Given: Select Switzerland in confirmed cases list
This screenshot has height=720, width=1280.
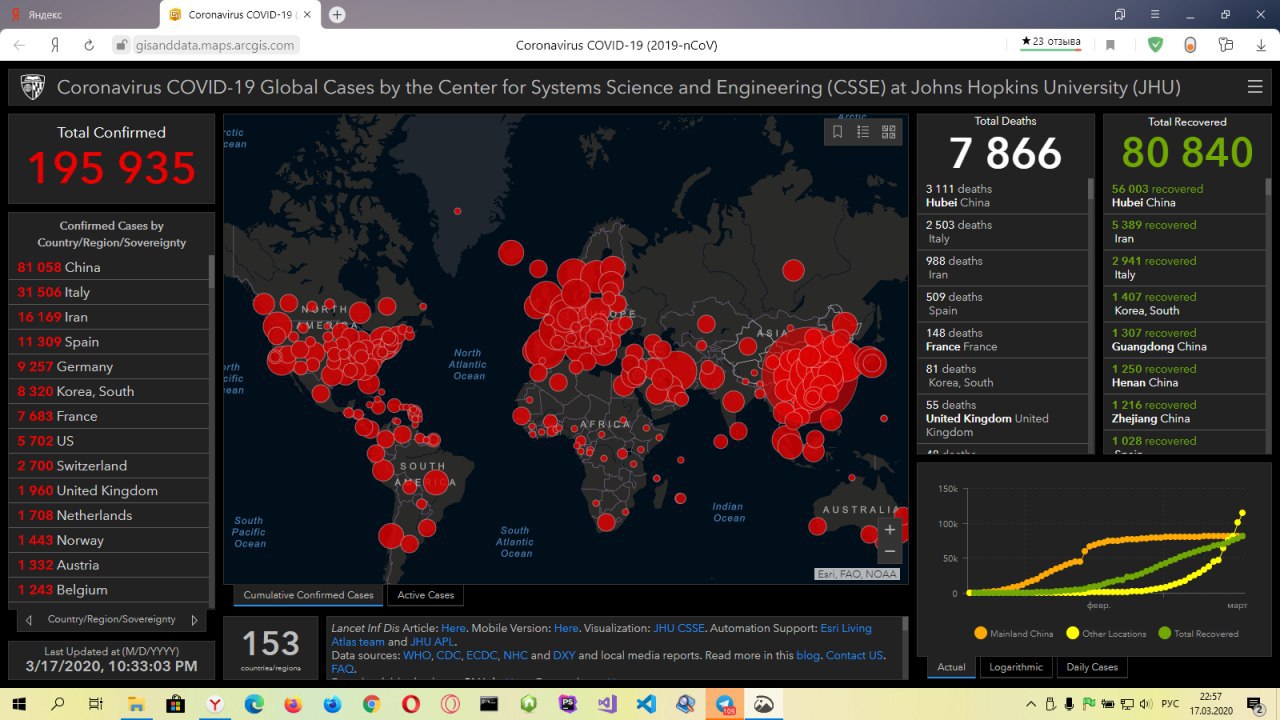Looking at the screenshot, I should (x=109, y=466).
